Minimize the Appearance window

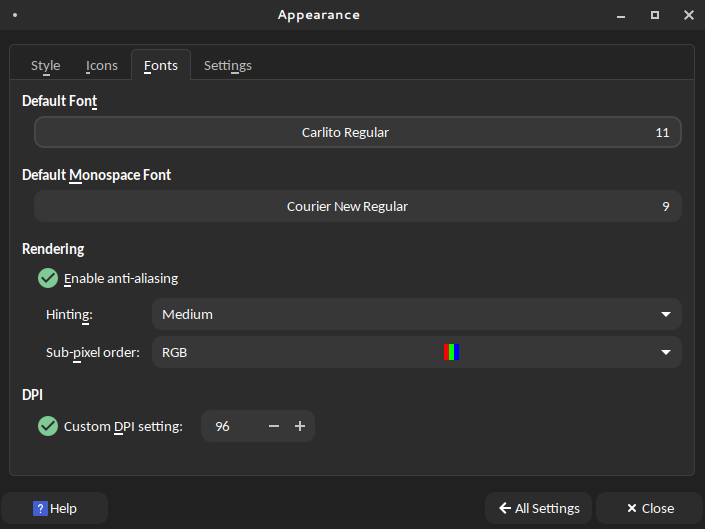(622, 15)
